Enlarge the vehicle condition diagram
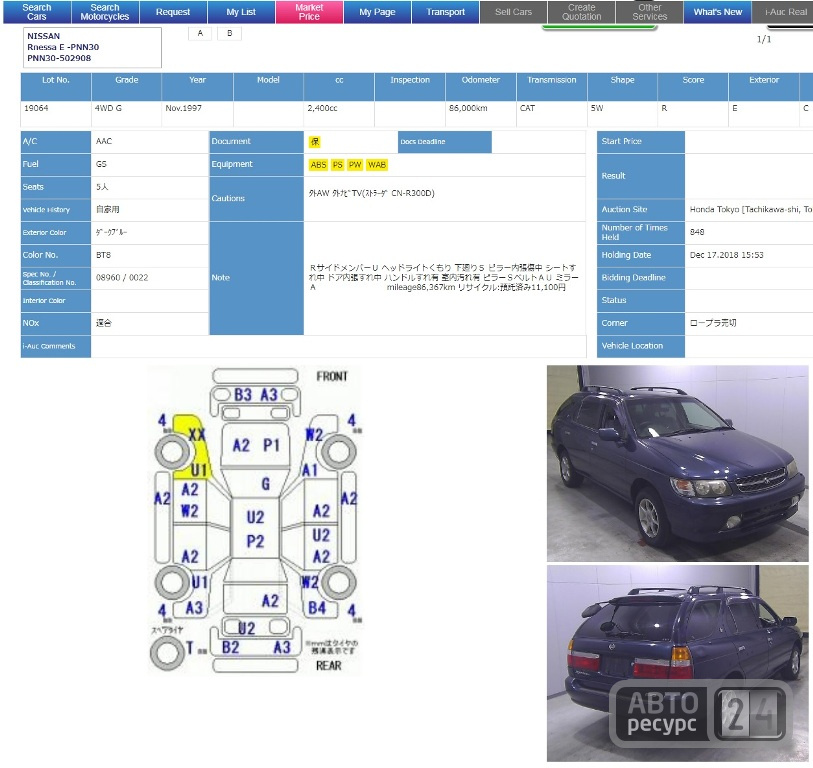The width and height of the screenshot is (813, 768). click(x=255, y=520)
